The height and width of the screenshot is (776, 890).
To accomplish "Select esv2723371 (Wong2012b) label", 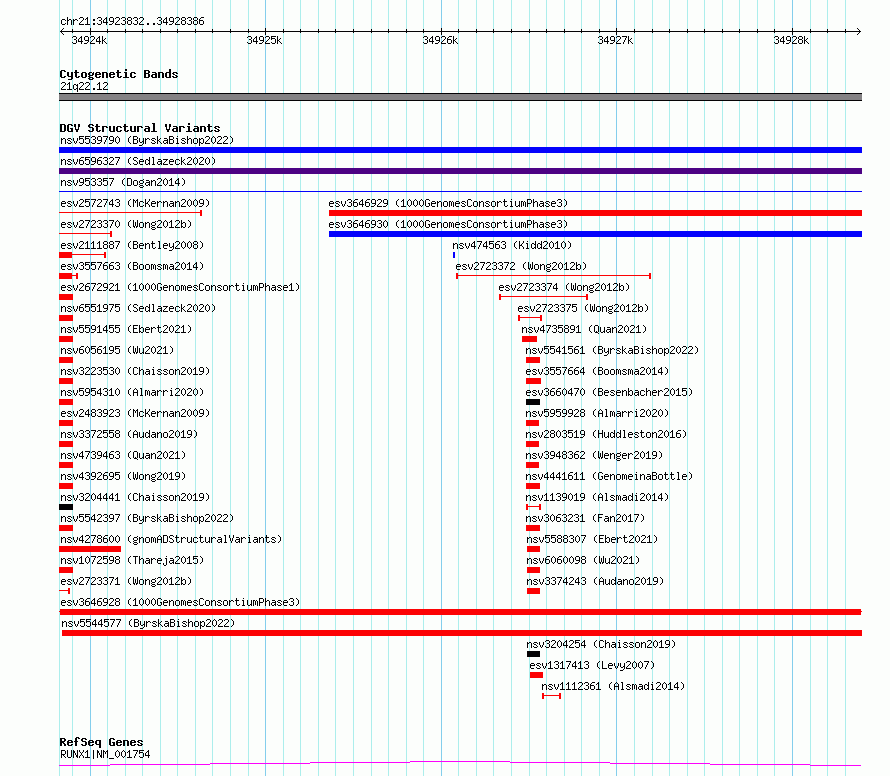I will [x=126, y=581].
